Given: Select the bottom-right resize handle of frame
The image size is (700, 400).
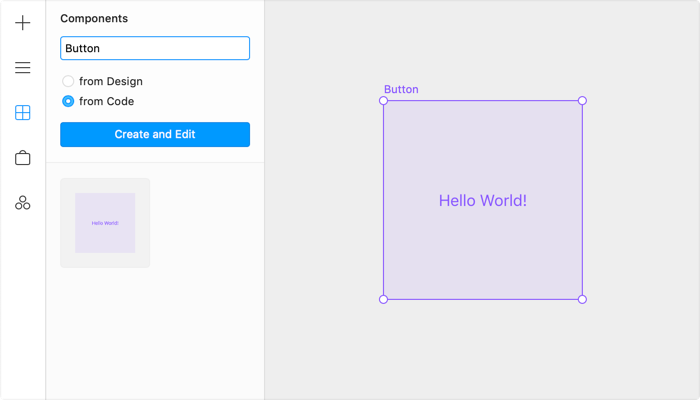Looking at the screenshot, I should [x=582, y=299].
